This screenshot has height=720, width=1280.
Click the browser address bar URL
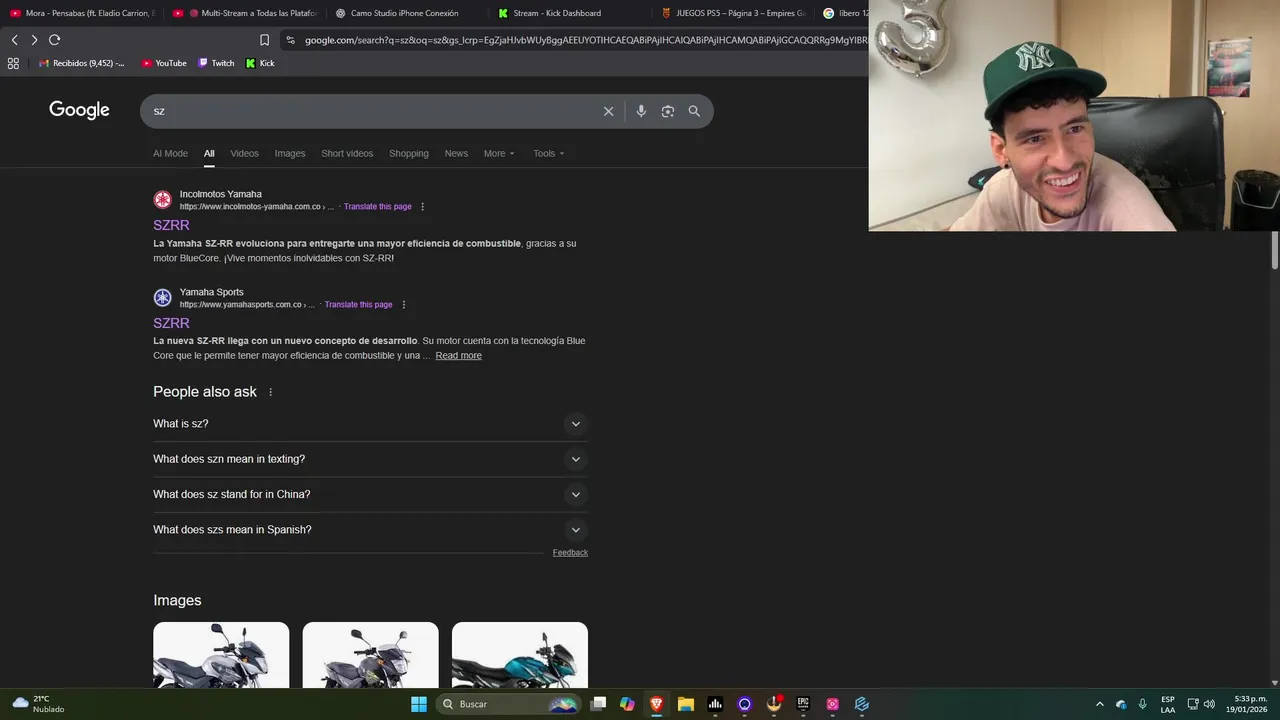point(585,40)
